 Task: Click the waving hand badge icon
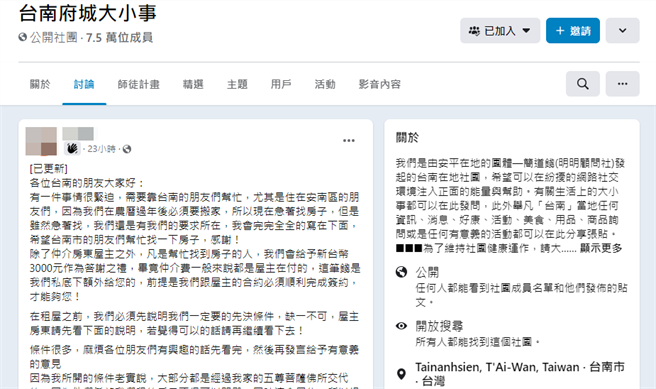click(72, 148)
